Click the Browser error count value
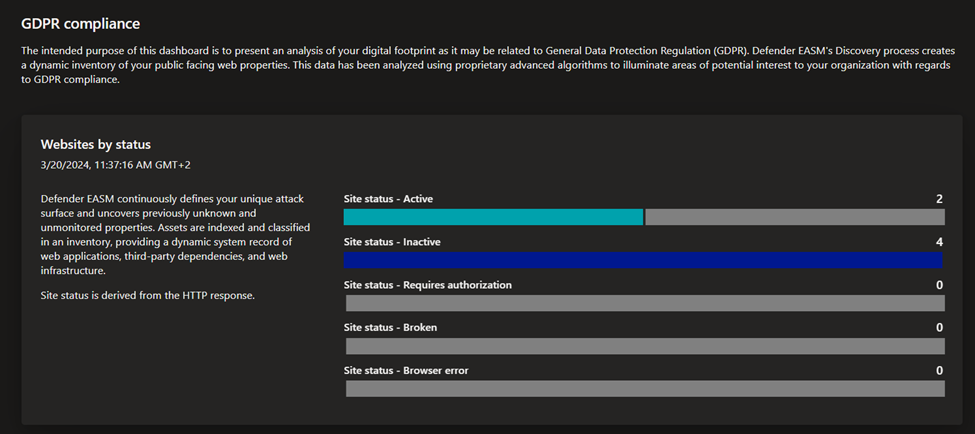The image size is (975, 434). tap(940, 371)
